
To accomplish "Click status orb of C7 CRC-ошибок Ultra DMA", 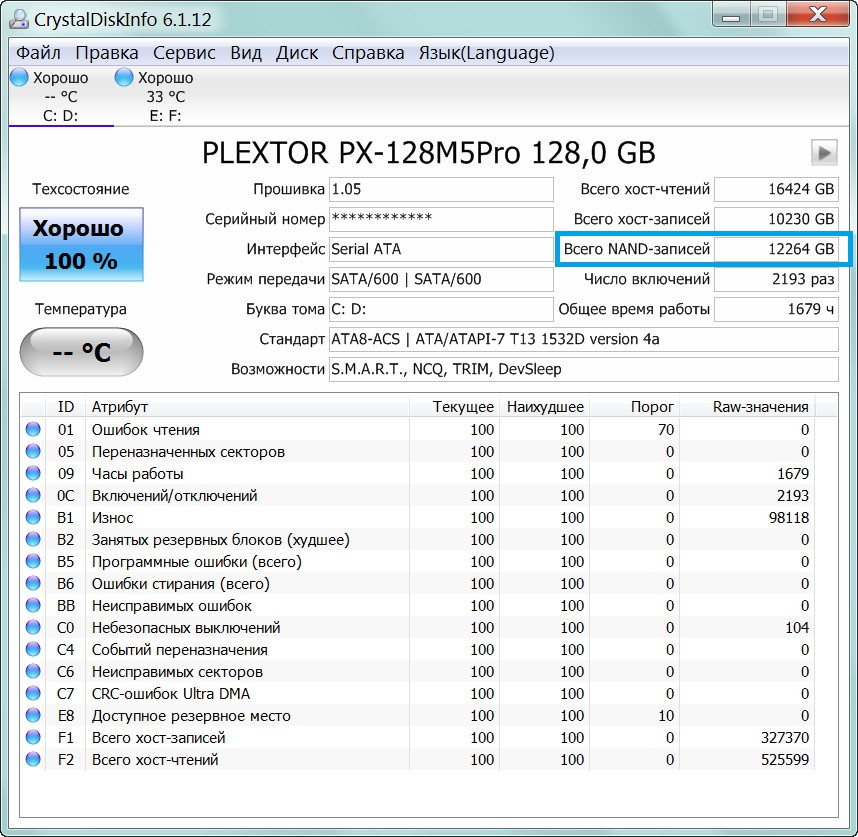I will point(33,694).
